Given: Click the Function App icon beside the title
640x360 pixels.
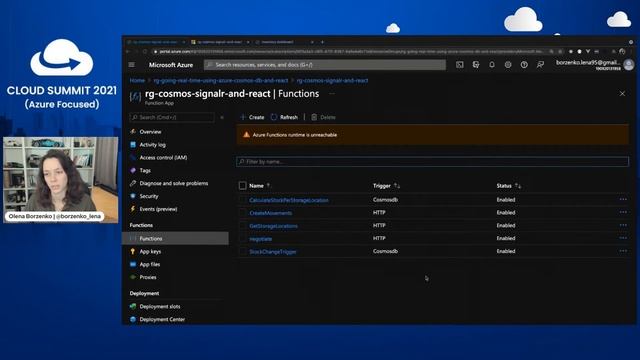Looking at the screenshot, I should coord(135,96).
